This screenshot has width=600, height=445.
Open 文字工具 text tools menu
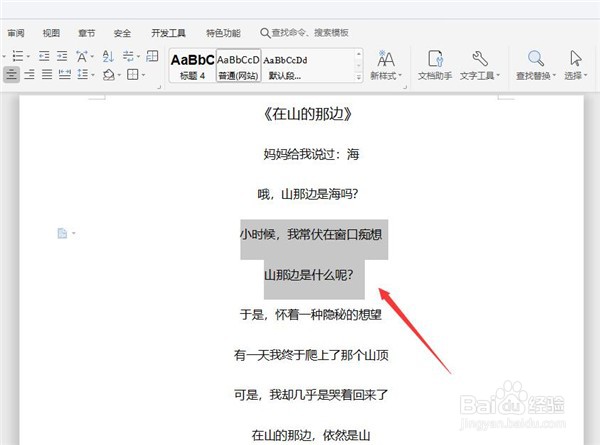point(480,65)
